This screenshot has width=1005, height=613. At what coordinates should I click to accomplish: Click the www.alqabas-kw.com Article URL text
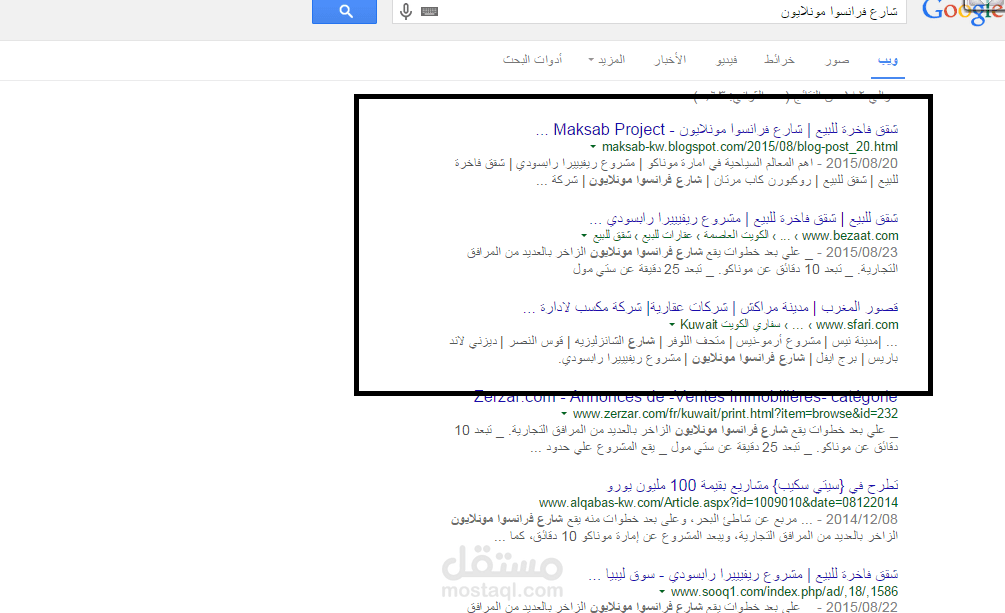718,503
